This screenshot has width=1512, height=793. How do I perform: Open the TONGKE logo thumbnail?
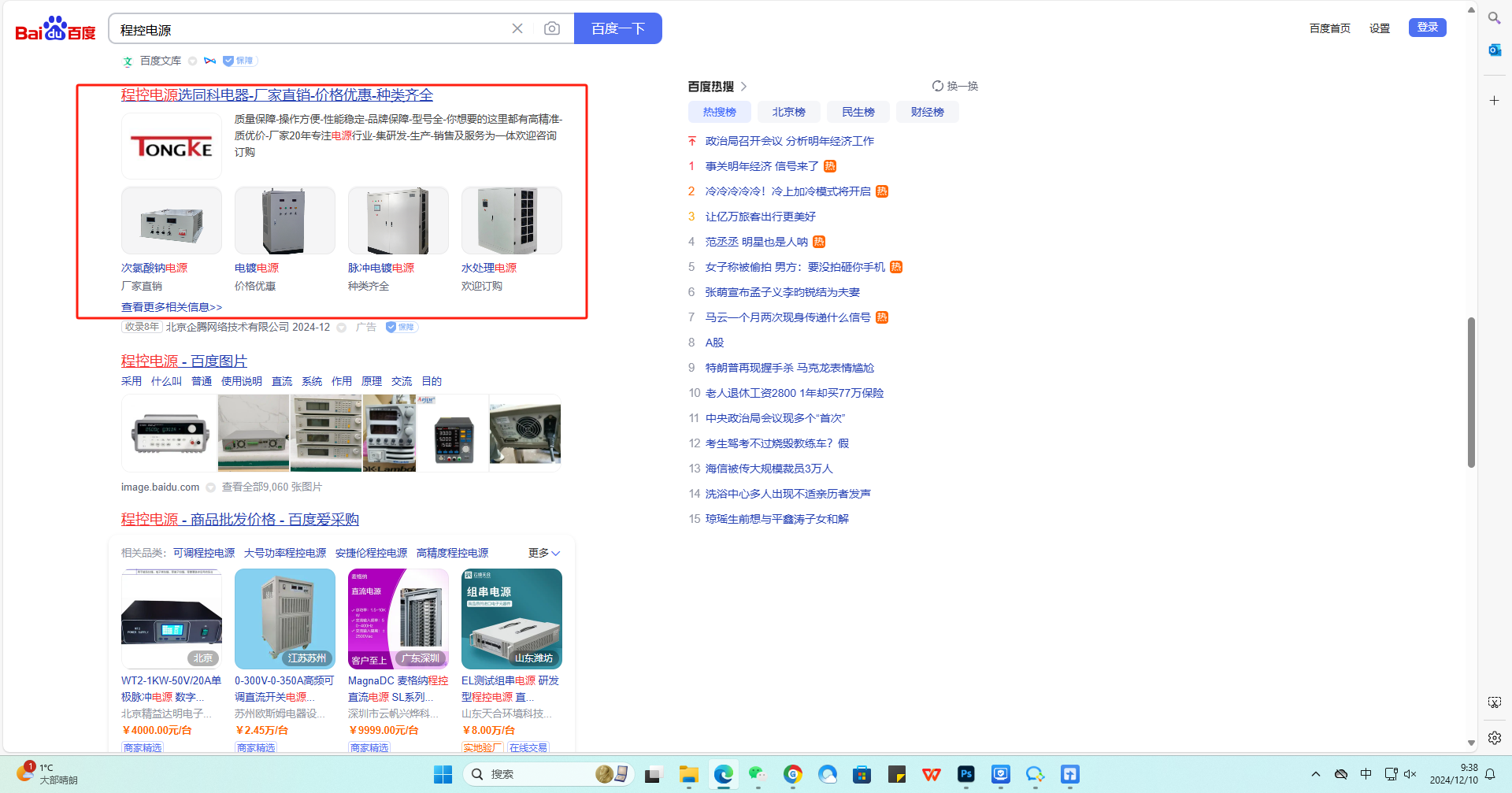(x=172, y=146)
